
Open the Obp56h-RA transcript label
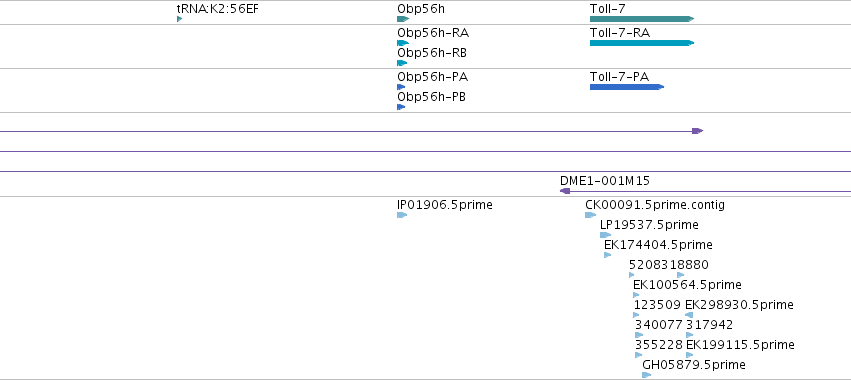pyautogui.click(x=433, y=33)
